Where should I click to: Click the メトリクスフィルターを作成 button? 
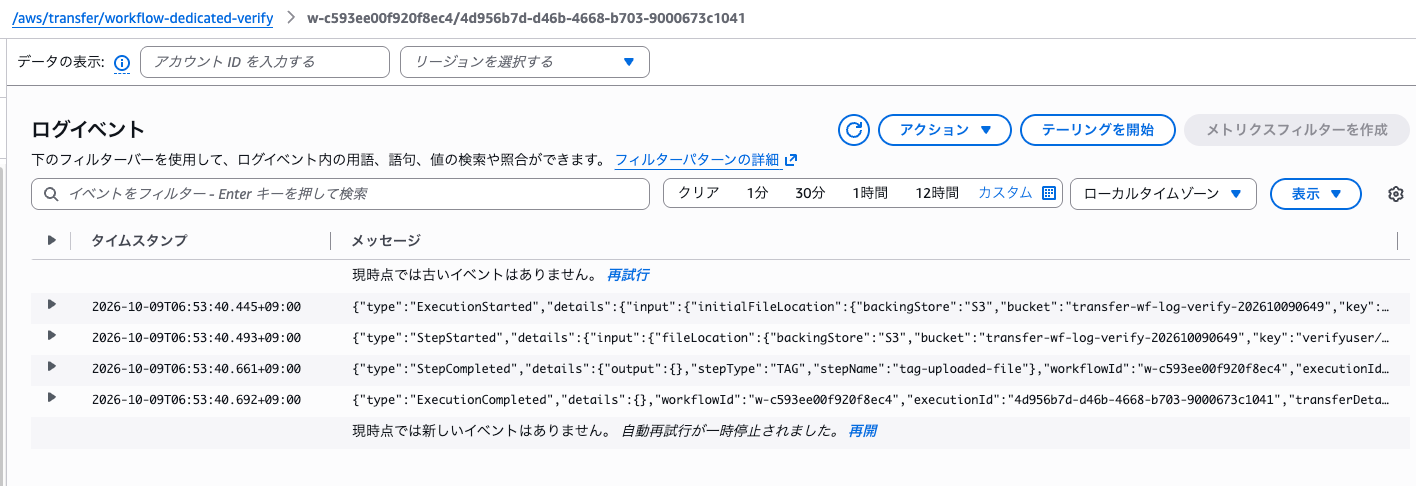point(1297,130)
